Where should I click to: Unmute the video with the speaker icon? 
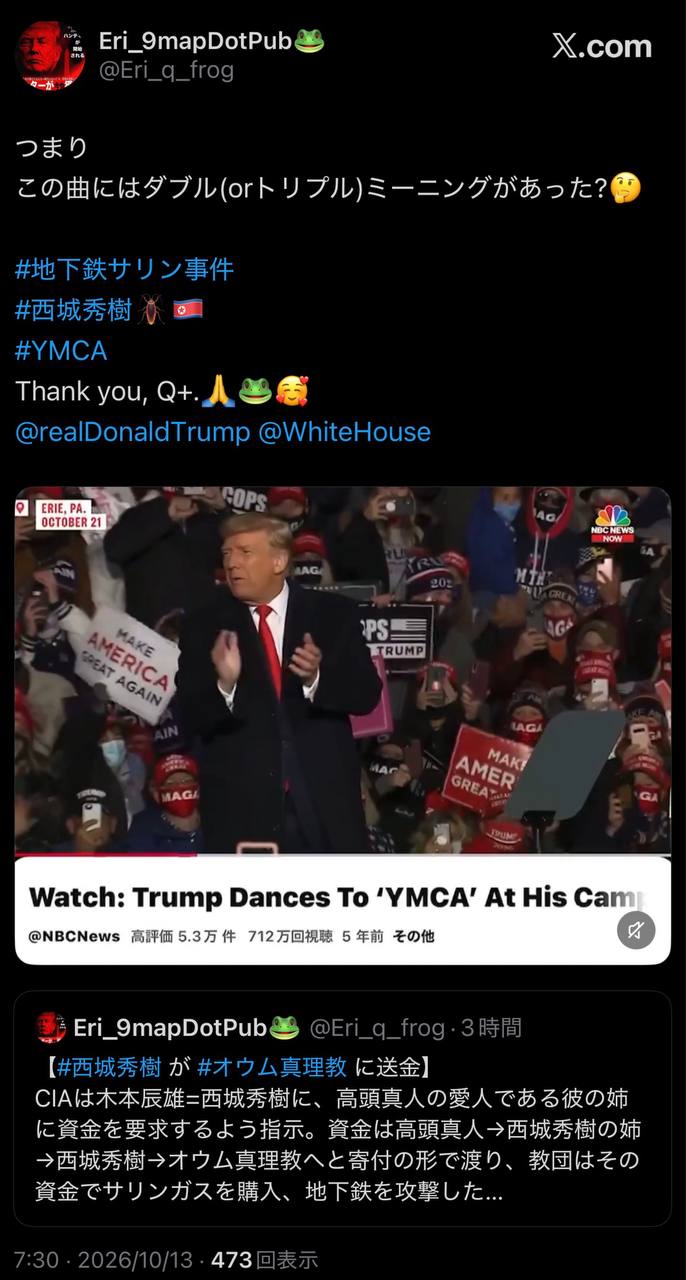[x=636, y=930]
